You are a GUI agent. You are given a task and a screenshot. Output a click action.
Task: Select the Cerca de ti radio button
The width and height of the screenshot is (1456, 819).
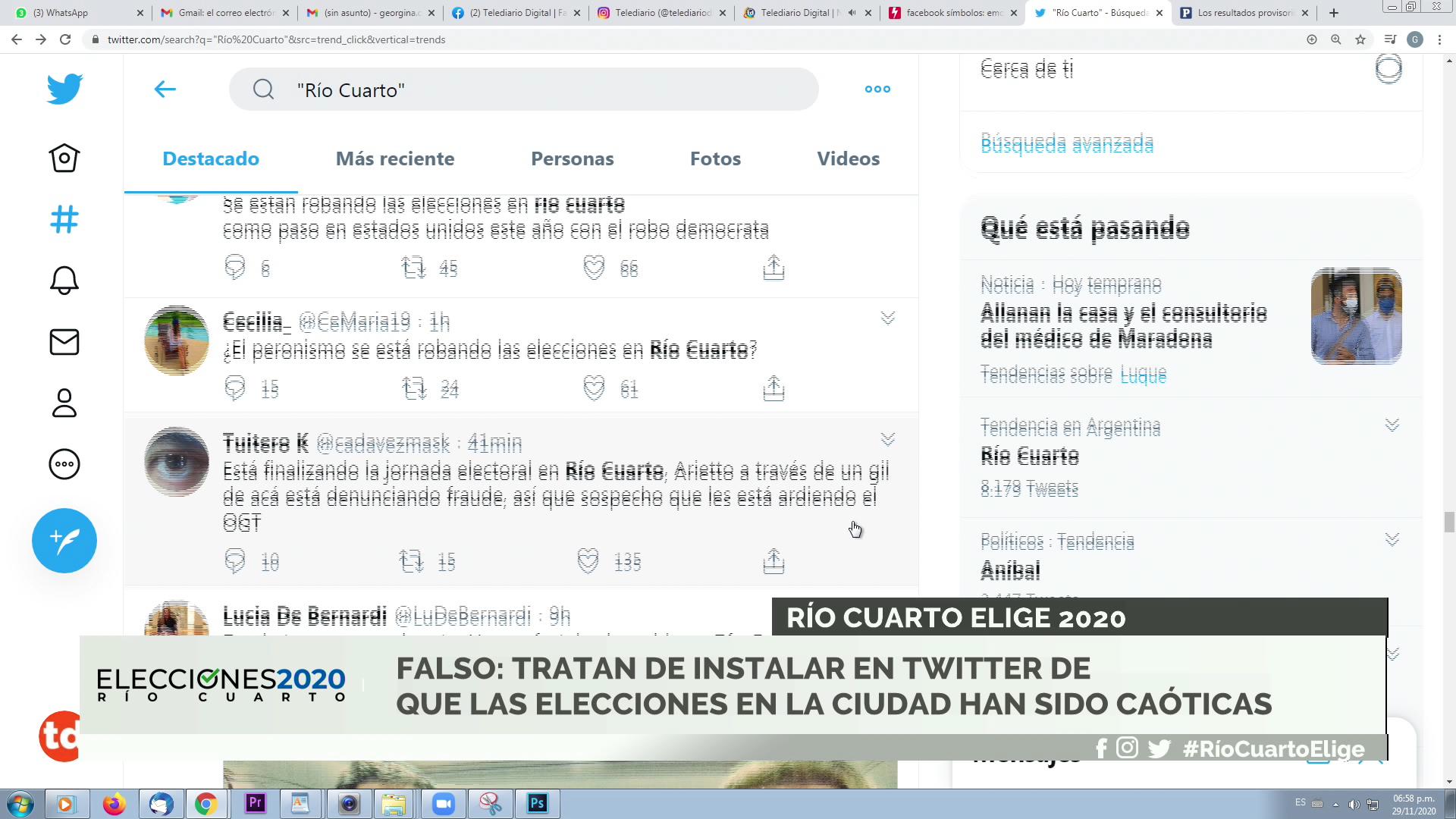1389,69
